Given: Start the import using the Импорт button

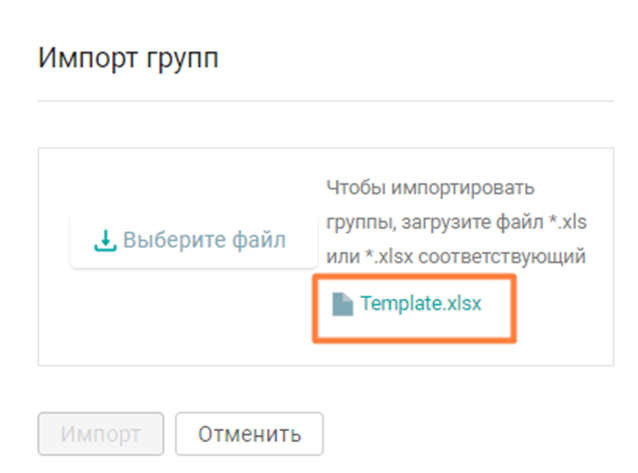Looking at the screenshot, I should pyautogui.click(x=101, y=434).
